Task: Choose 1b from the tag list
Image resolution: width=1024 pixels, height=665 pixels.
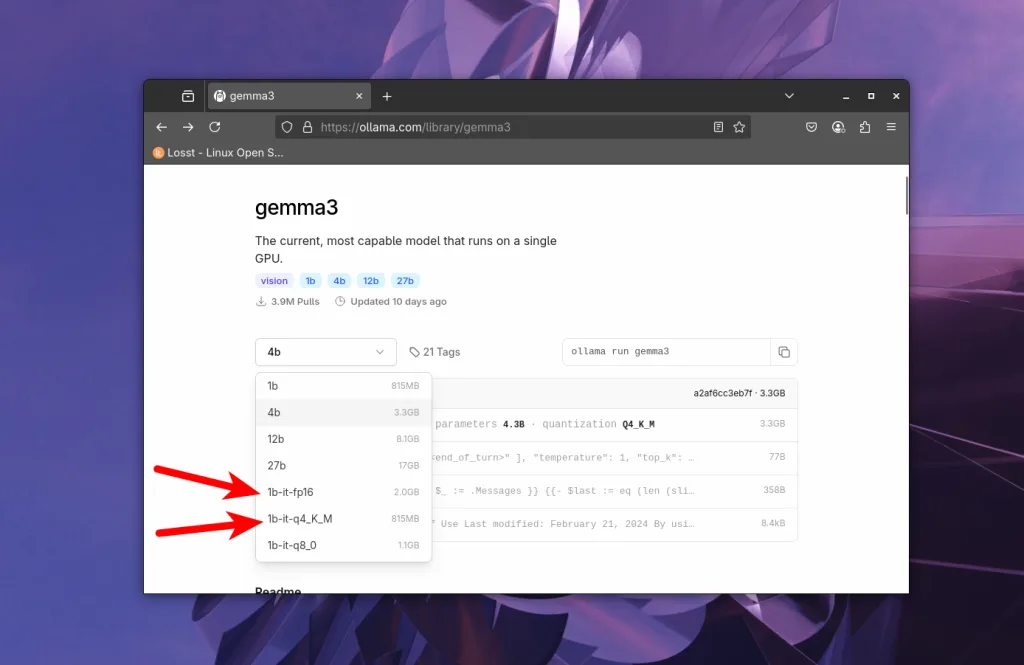Action: (x=343, y=386)
